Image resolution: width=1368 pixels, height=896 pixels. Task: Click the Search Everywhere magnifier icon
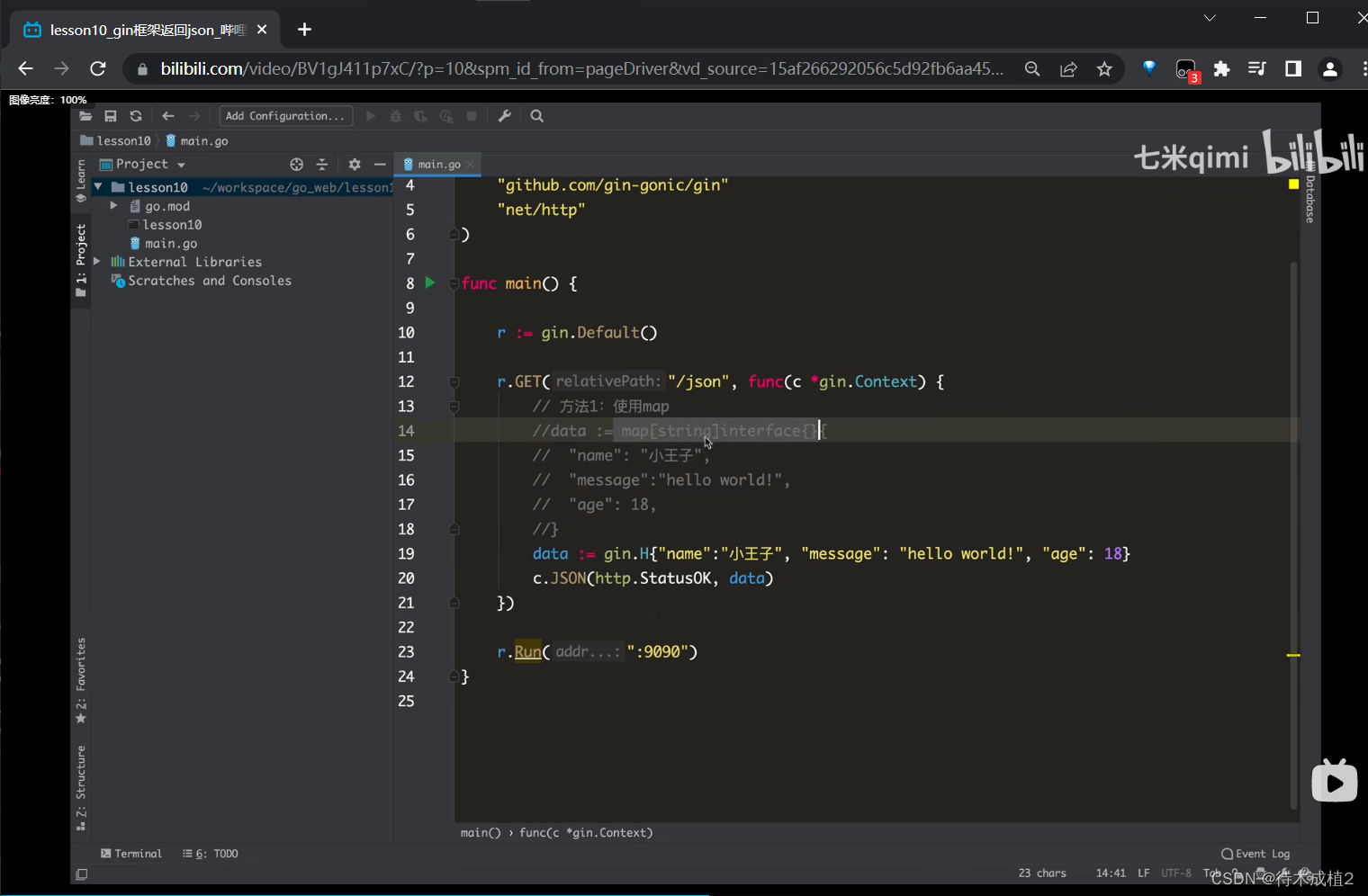[537, 116]
